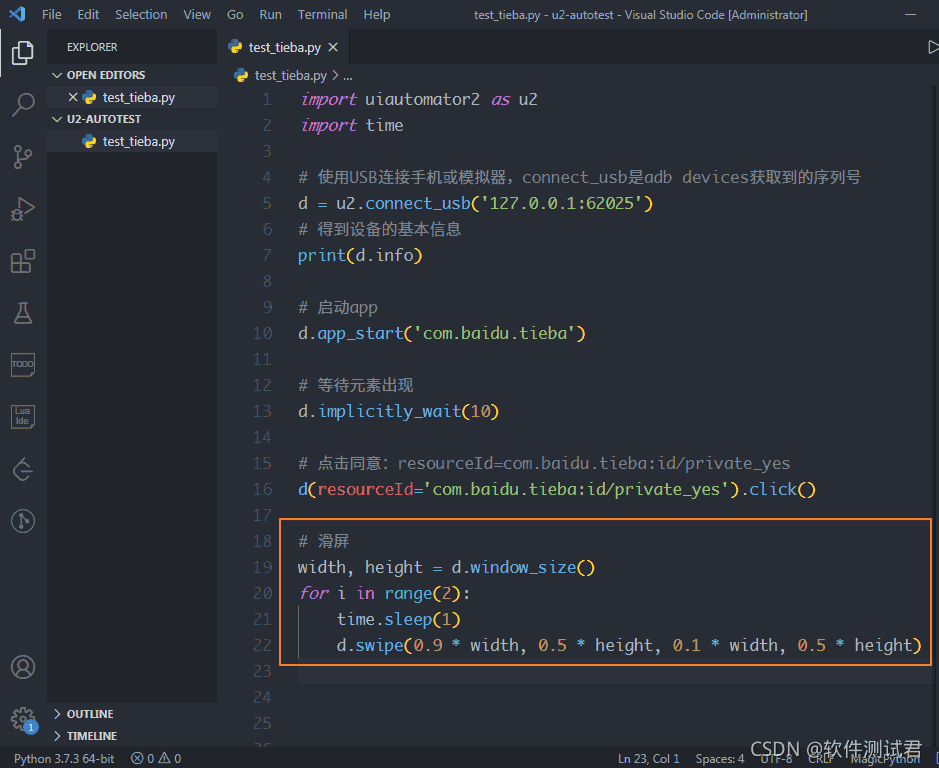Change the Python 3.7.3 interpreter
Image resolution: width=939 pixels, height=768 pixels.
[x=62, y=758]
